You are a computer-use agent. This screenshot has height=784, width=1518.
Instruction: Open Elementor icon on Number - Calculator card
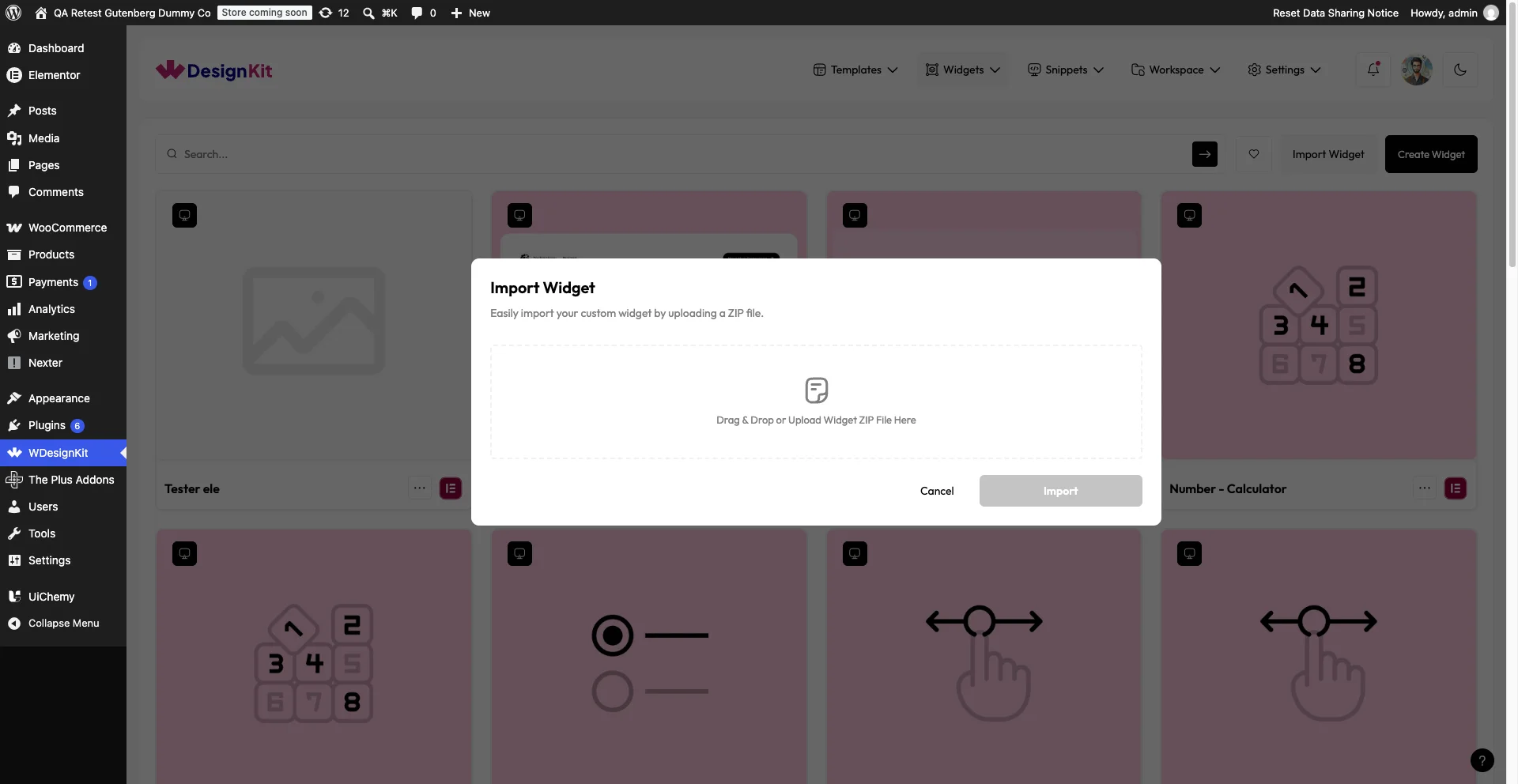coord(1456,488)
